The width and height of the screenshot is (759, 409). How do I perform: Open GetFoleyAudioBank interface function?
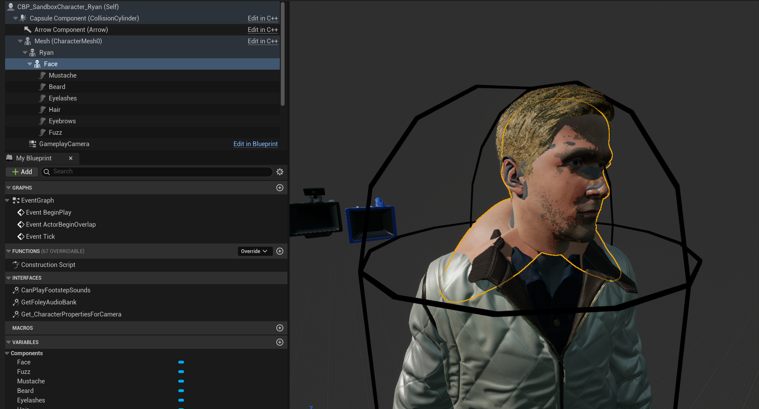click(x=48, y=302)
